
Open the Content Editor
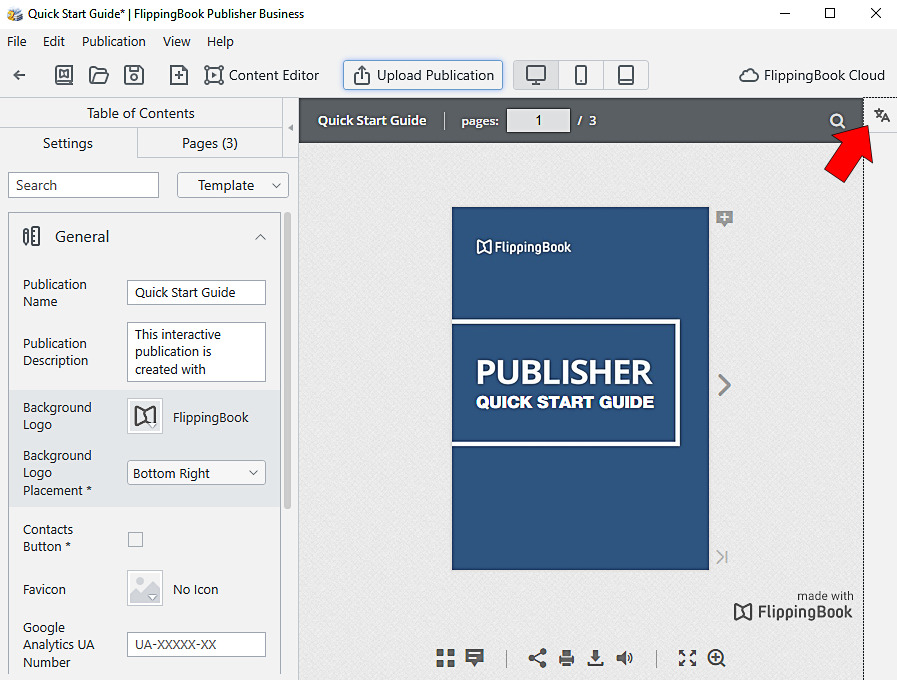pos(261,75)
